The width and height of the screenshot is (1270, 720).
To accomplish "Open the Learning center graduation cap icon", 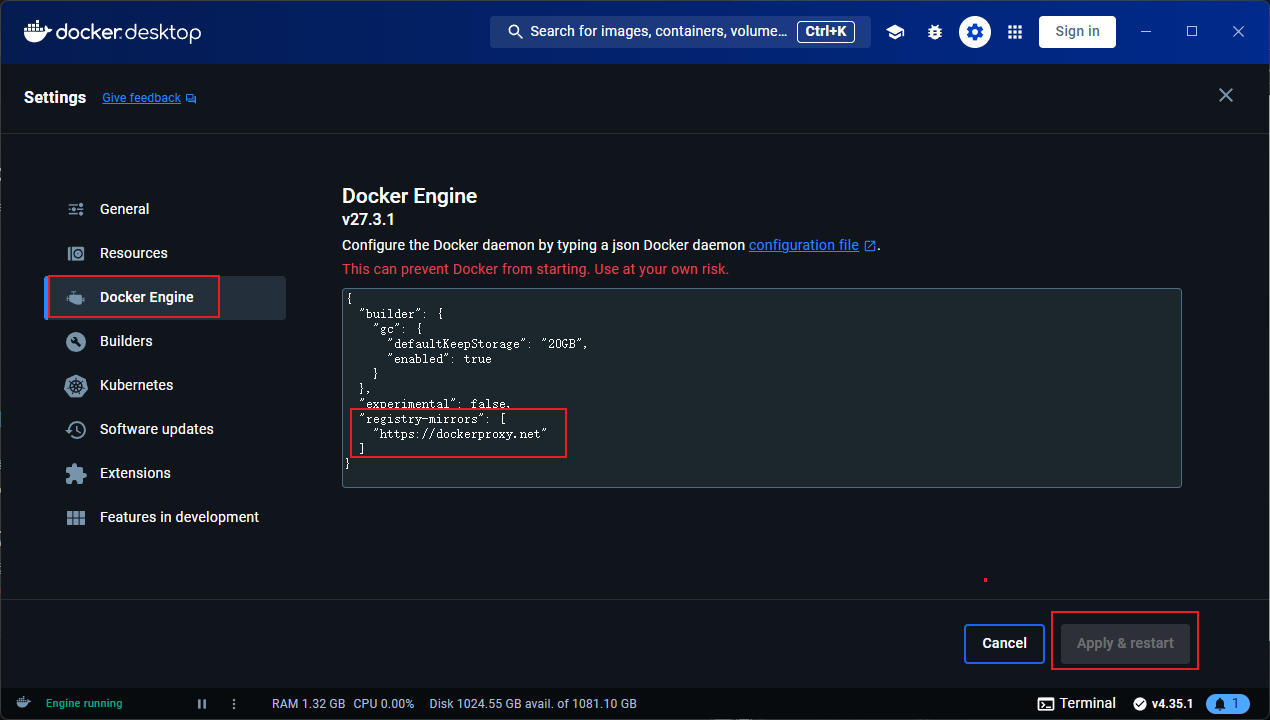I will click(895, 32).
